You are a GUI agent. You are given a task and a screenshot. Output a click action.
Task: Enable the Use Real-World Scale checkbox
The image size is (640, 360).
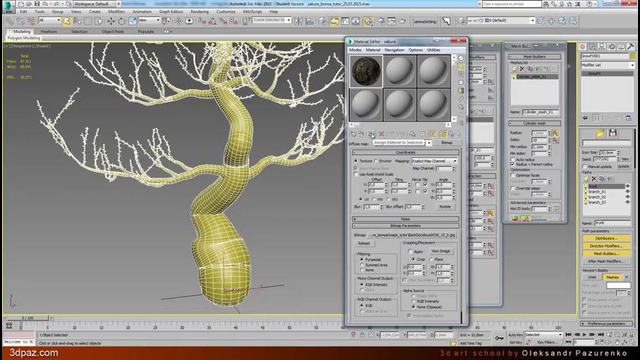356,174
